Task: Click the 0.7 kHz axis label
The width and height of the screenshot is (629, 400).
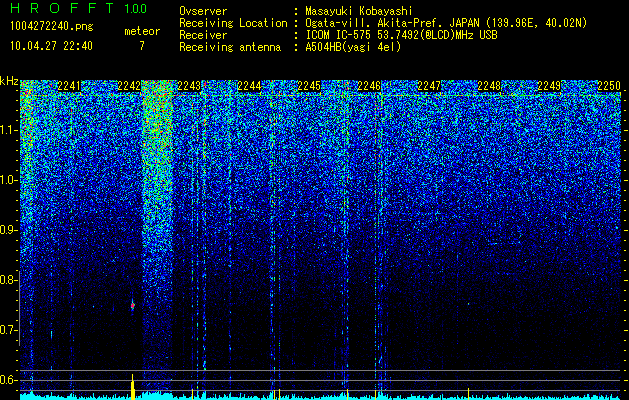Action: 8,330
